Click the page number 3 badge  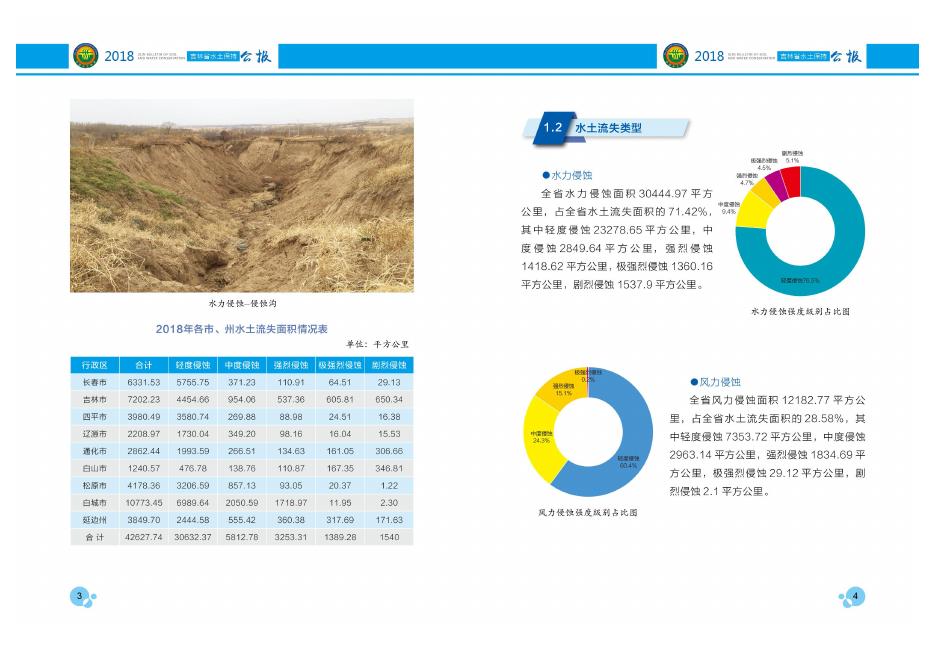click(x=80, y=596)
